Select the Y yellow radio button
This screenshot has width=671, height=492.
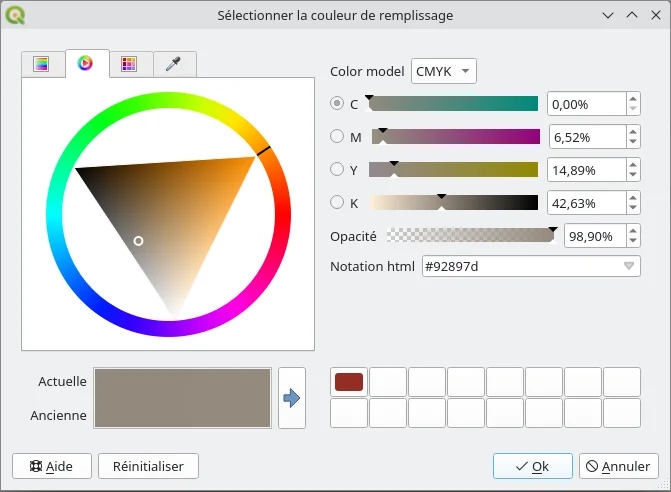(x=337, y=170)
